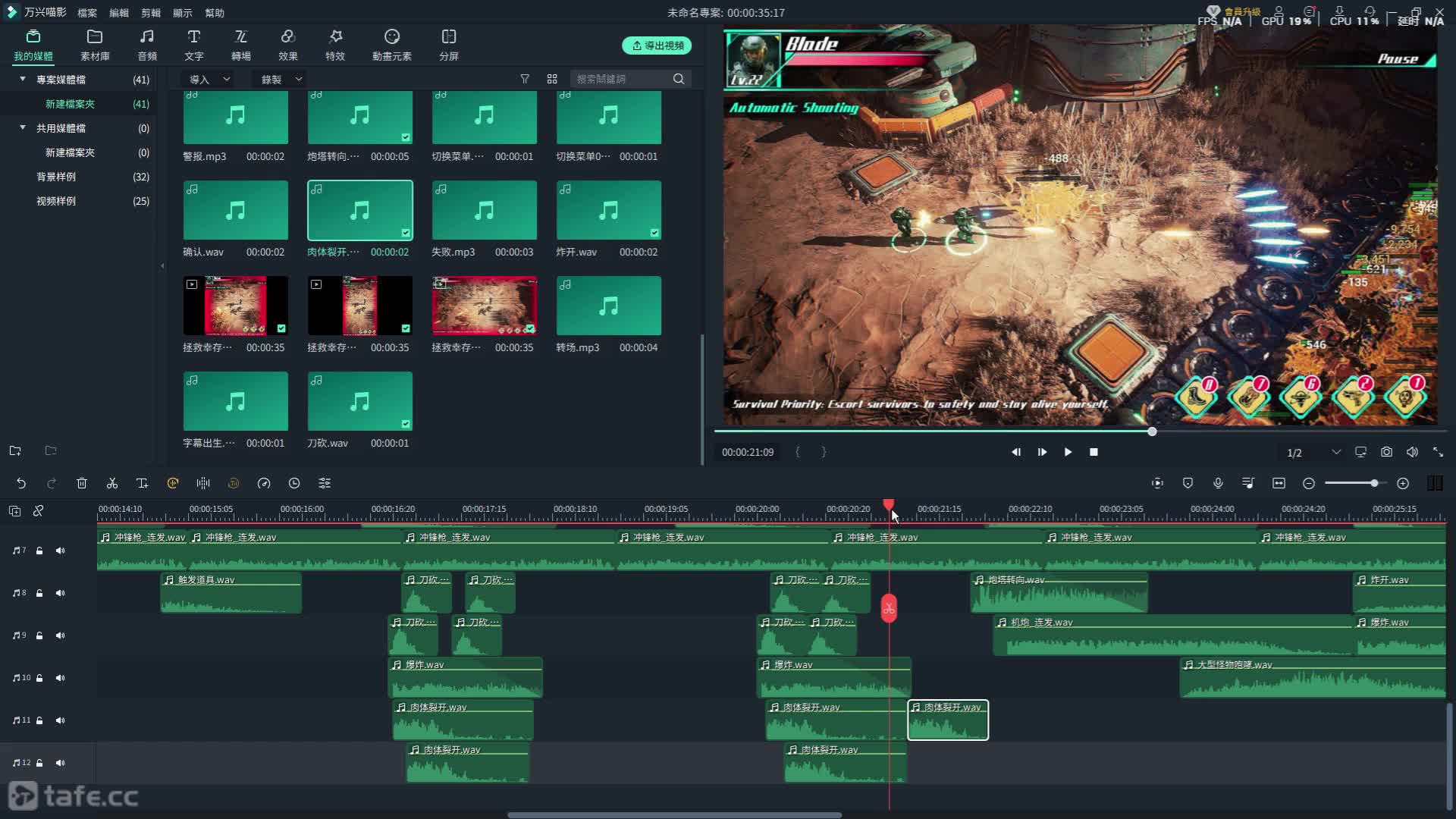The image size is (1456, 819).
Task: Click the timeline zoom slider handle
Action: point(1374,483)
